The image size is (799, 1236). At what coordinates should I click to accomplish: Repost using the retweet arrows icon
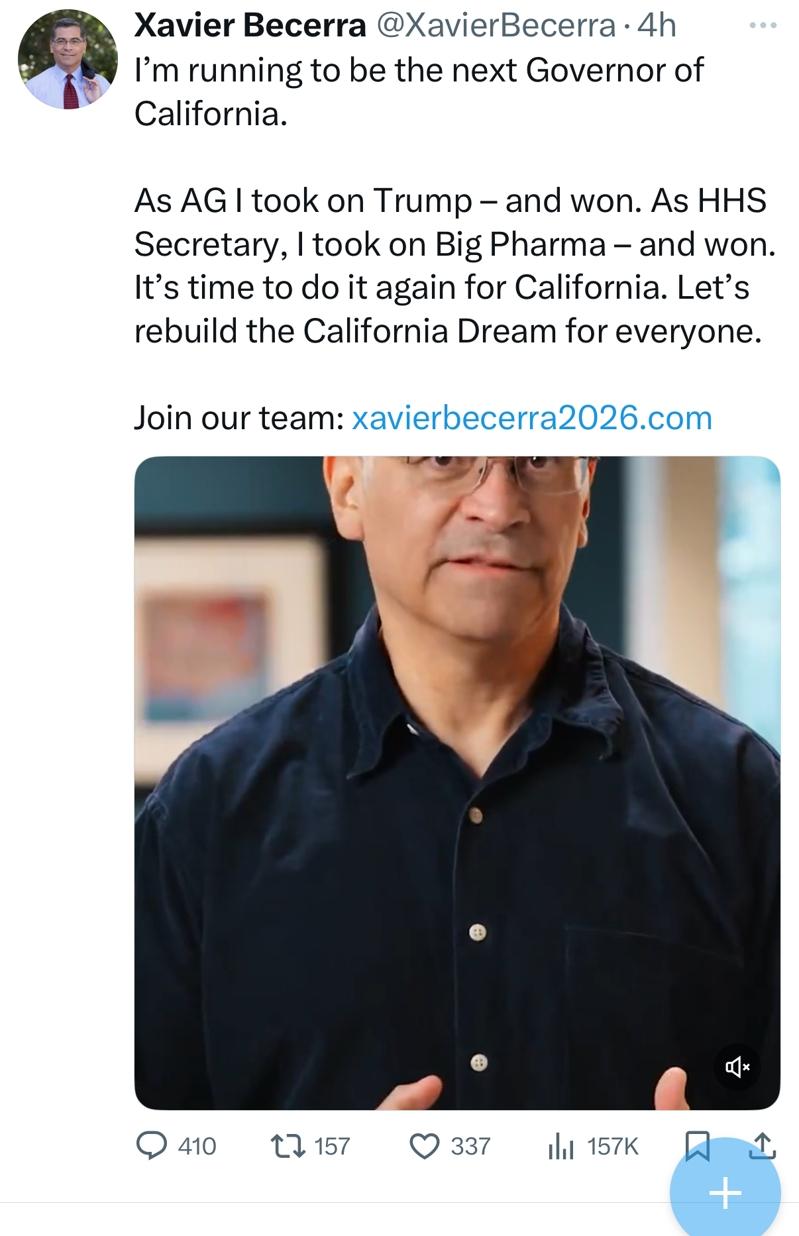point(288,1145)
